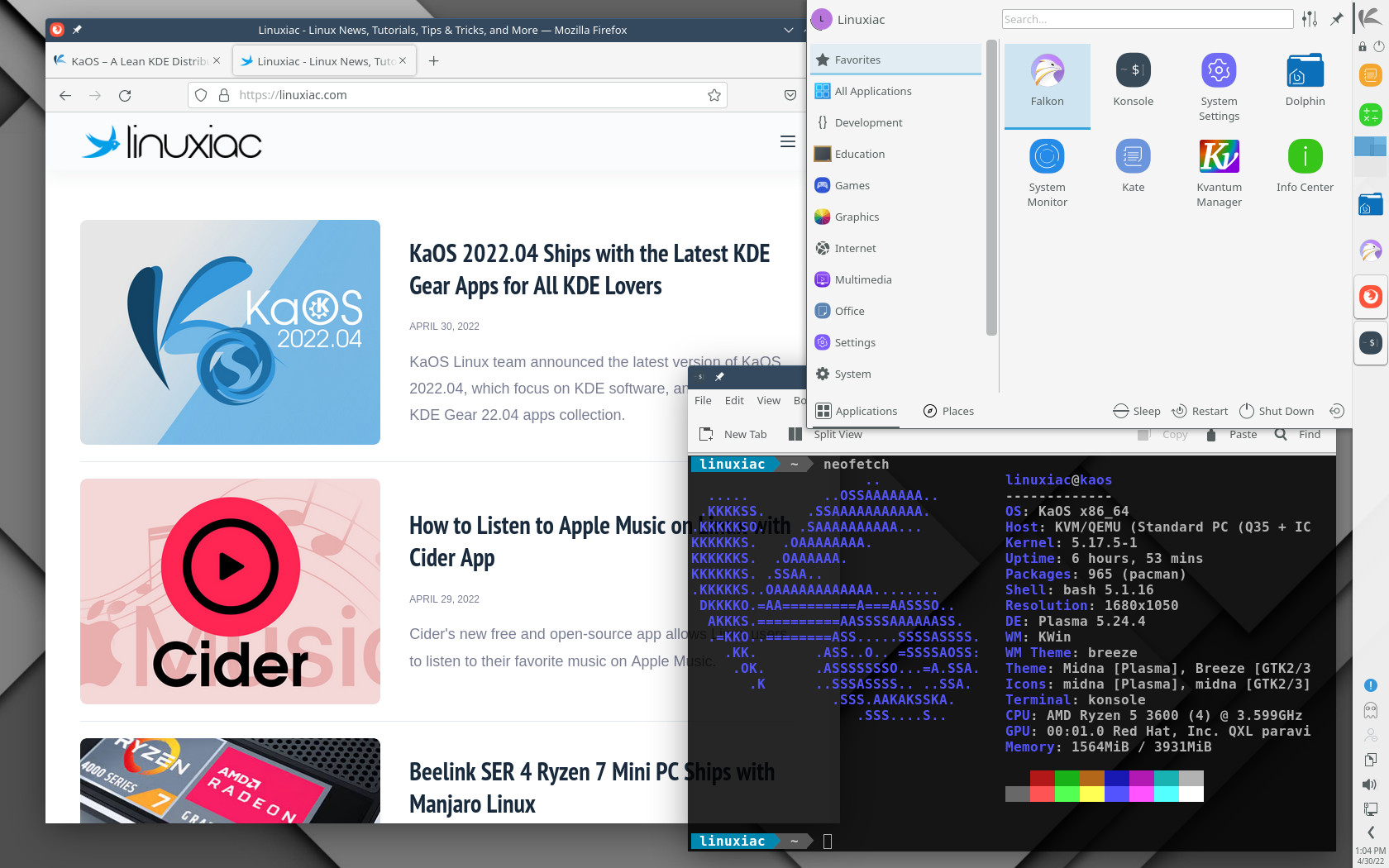Screen dimensions: 1389x868
Task: Open System Settings from favorites grid
Action: point(1219,86)
